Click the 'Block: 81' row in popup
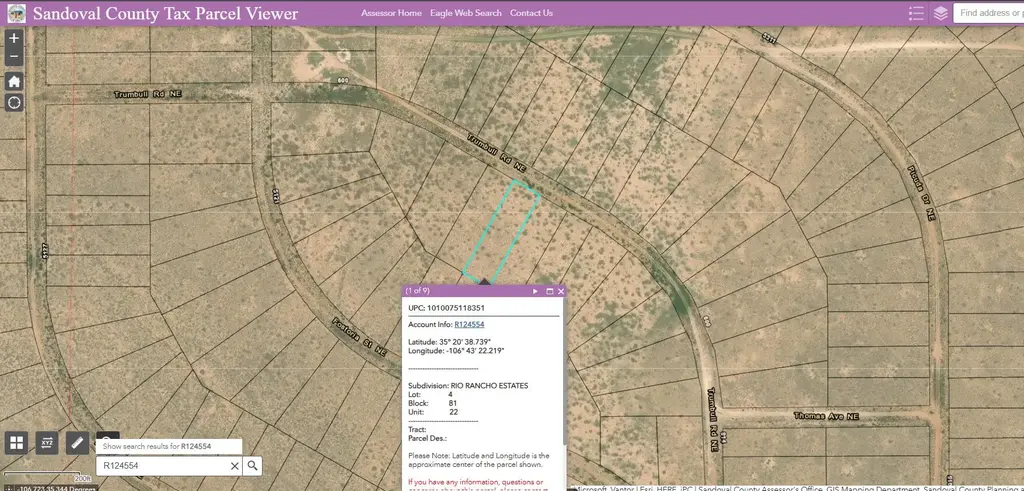This screenshot has height=491, width=1024. [x=433, y=404]
